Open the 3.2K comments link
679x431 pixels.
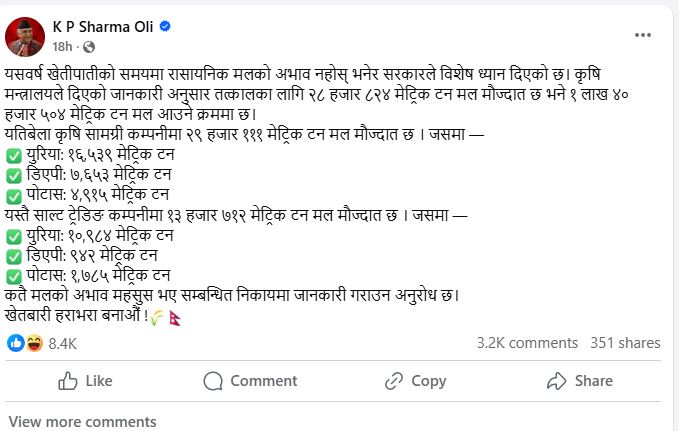(x=527, y=343)
